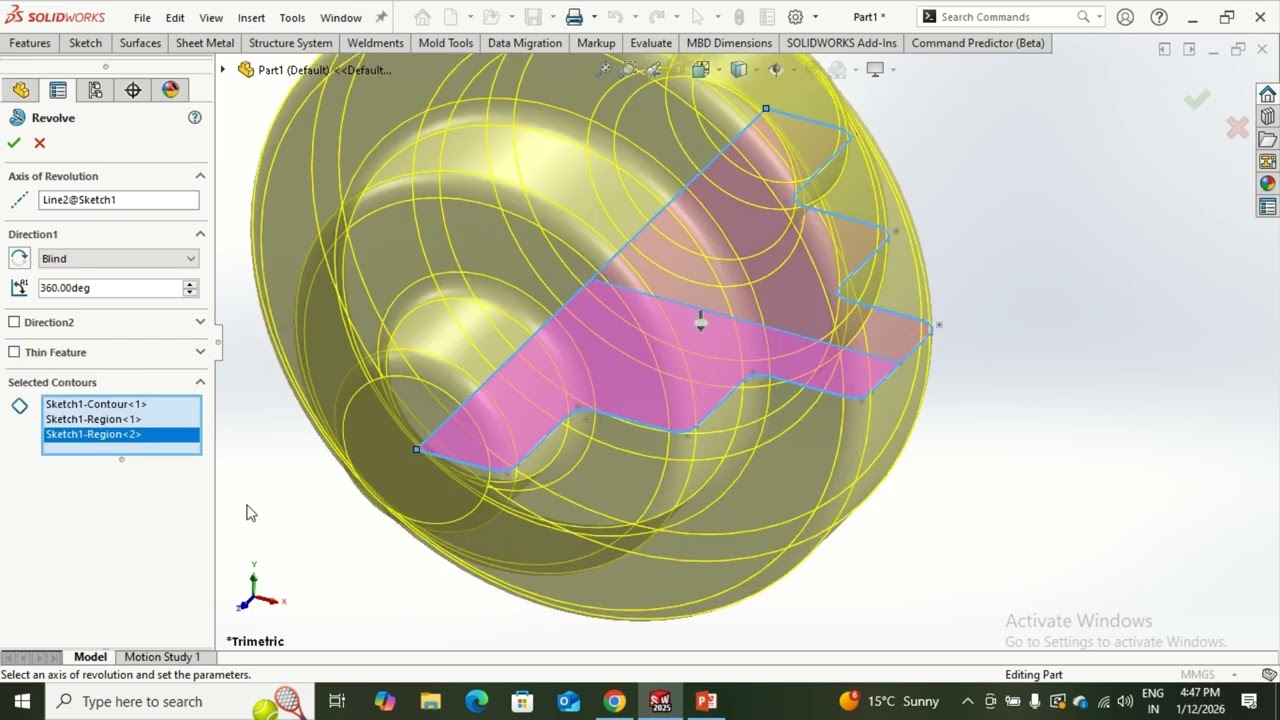Image resolution: width=1280 pixels, height=720 pixels.
Task: Select Sketch1-Contour<1> in Selected Contours
Action: pos(121,404)
